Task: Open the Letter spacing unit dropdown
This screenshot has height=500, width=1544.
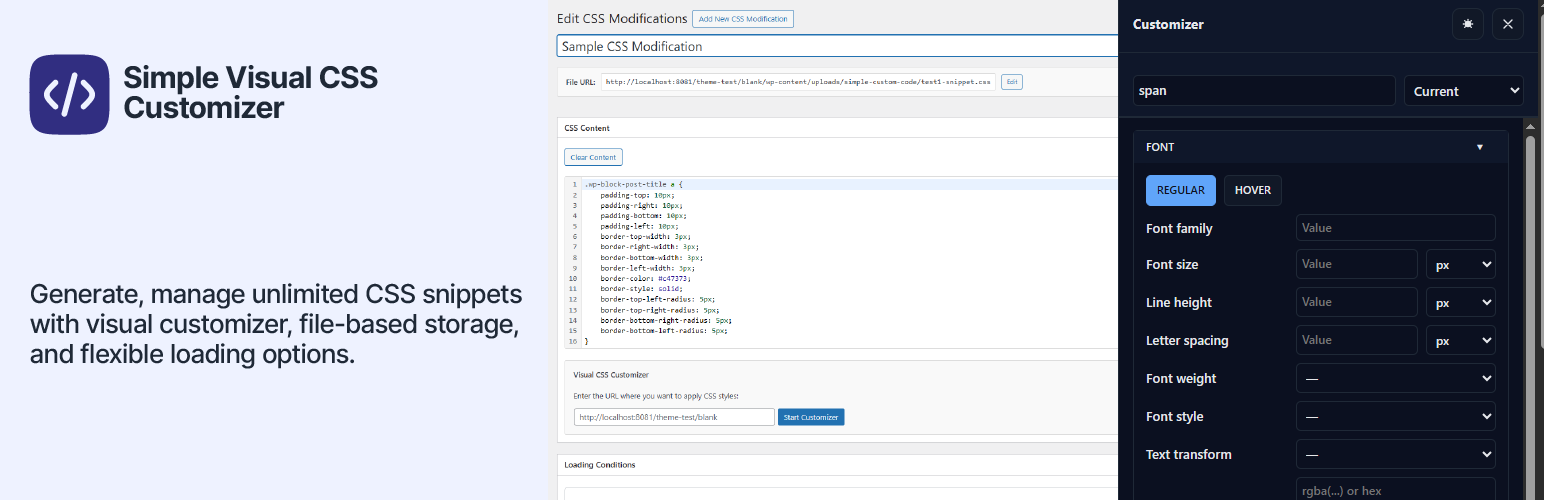Action: [x=1461, y=341]
